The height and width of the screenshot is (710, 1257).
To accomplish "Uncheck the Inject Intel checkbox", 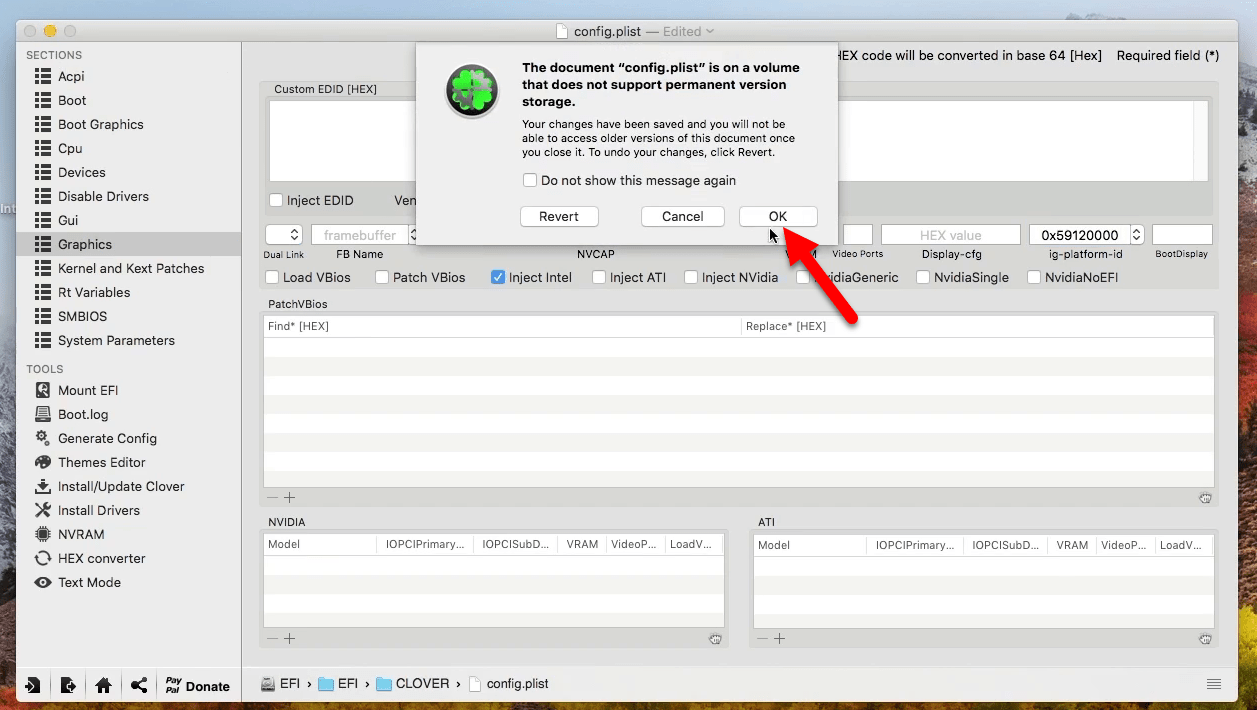I will [x=498, y=277].
